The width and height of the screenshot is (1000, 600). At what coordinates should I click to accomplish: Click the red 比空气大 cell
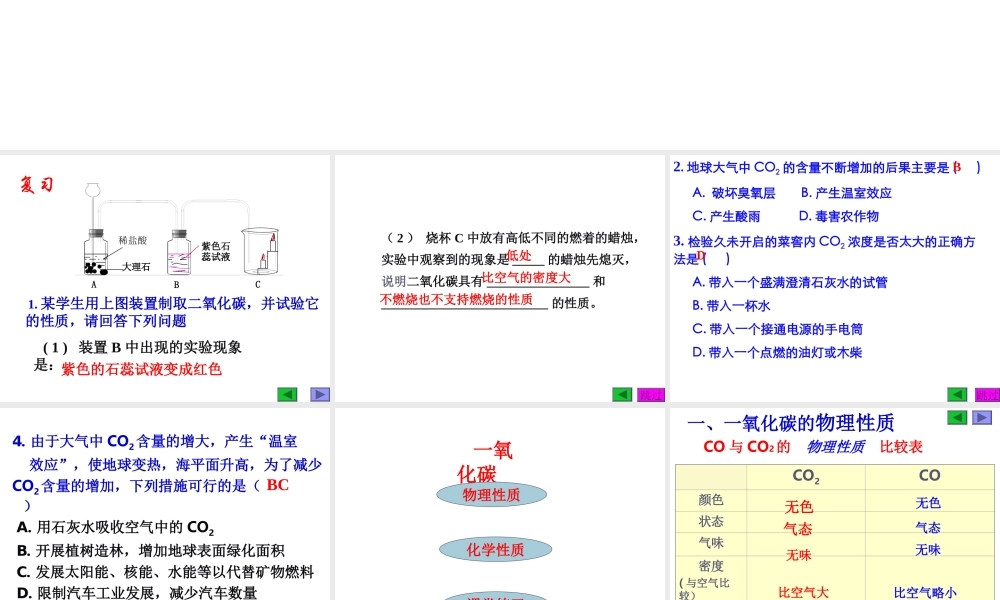click(803, 593)
